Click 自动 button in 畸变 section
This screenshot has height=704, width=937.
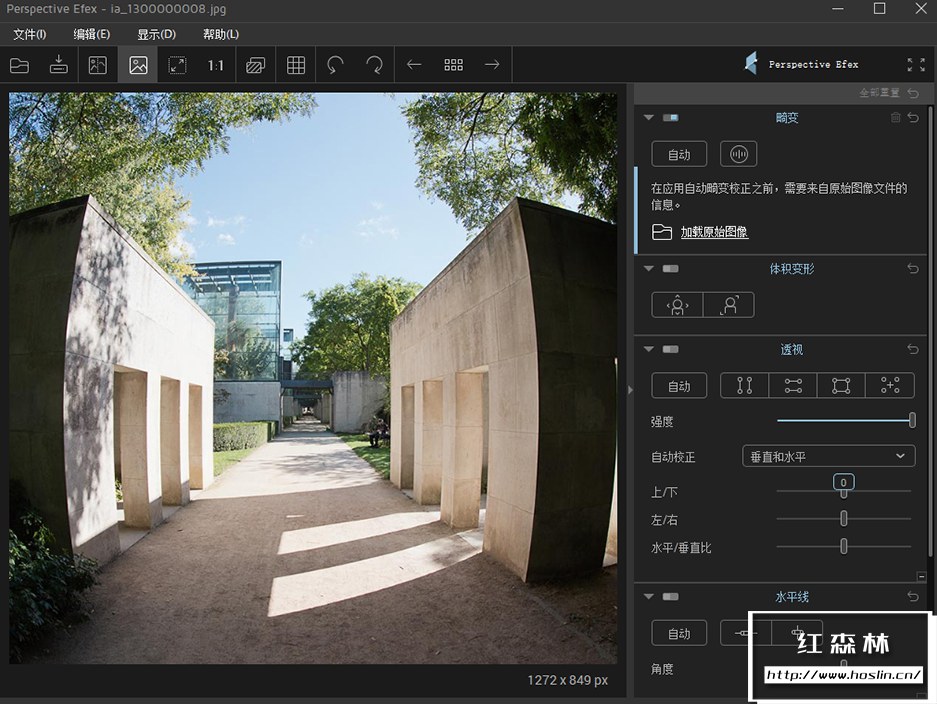pyautogui.click(x=679, y=154)
